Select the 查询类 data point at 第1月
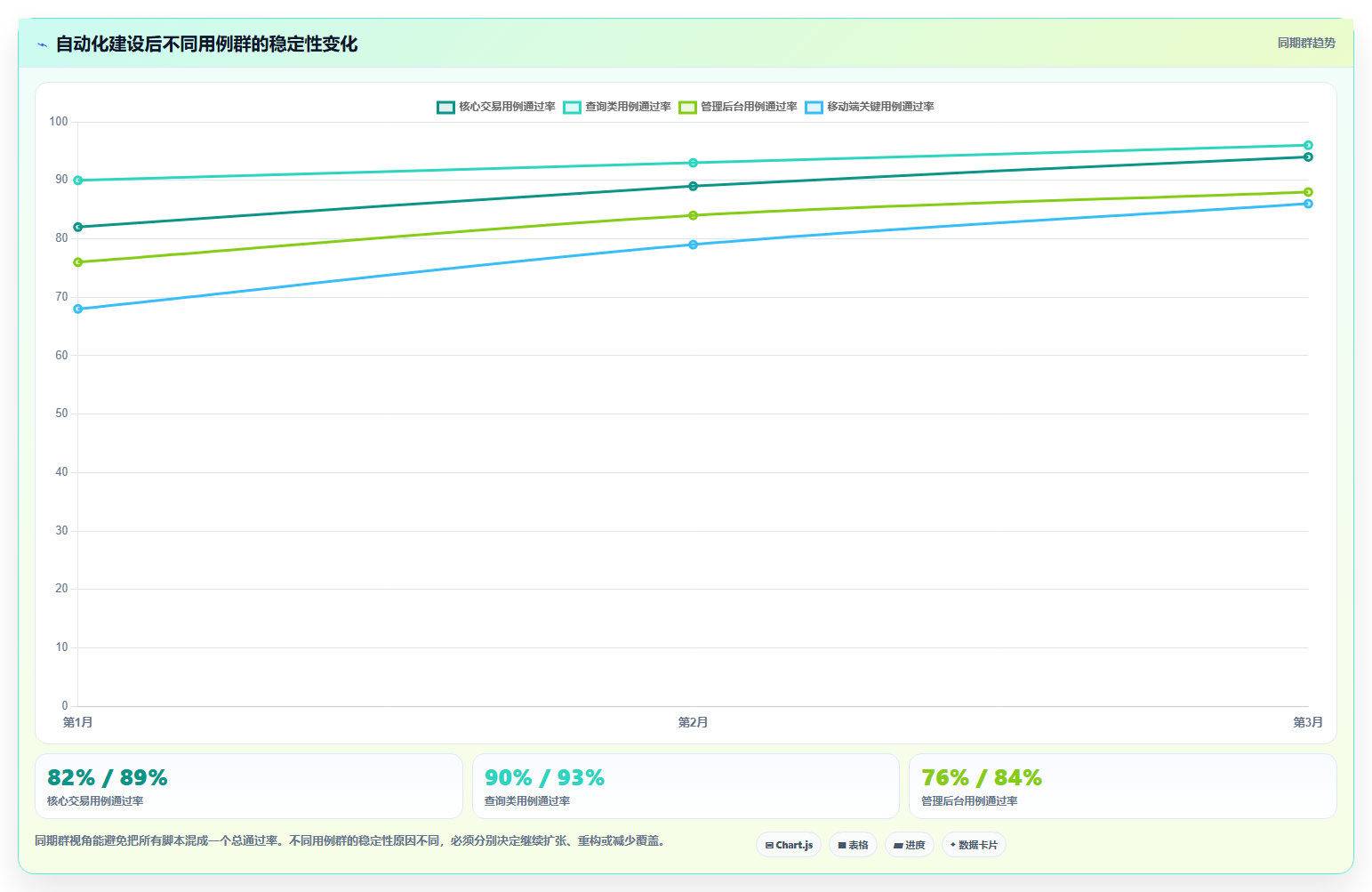Screen dimensions: 1372x892 (78, 181)
